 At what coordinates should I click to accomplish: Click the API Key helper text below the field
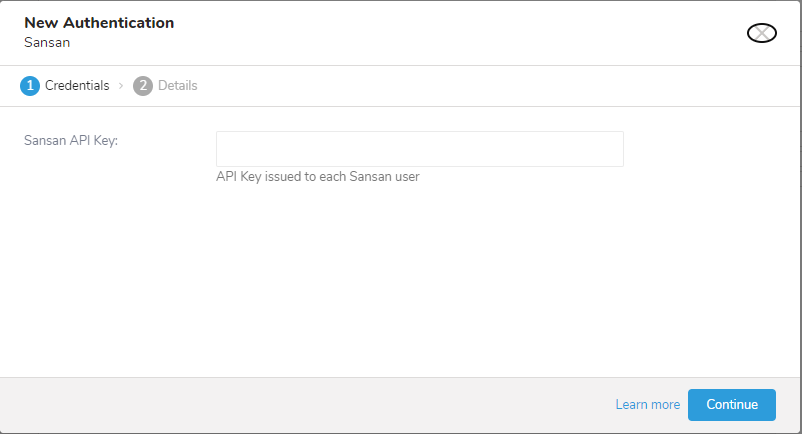click(317, 177)
